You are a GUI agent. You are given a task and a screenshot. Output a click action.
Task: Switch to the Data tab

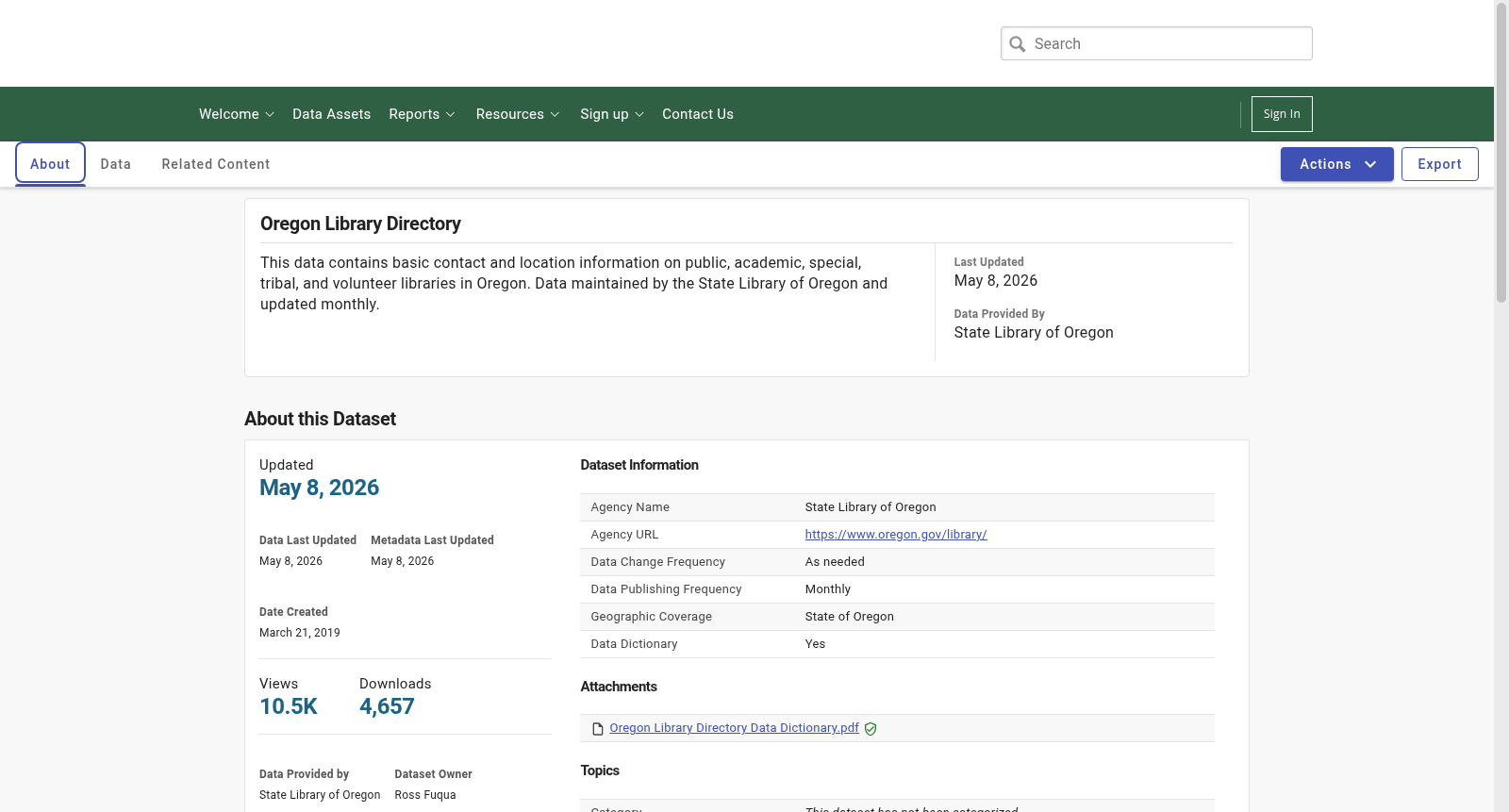[x=116, y=164]
